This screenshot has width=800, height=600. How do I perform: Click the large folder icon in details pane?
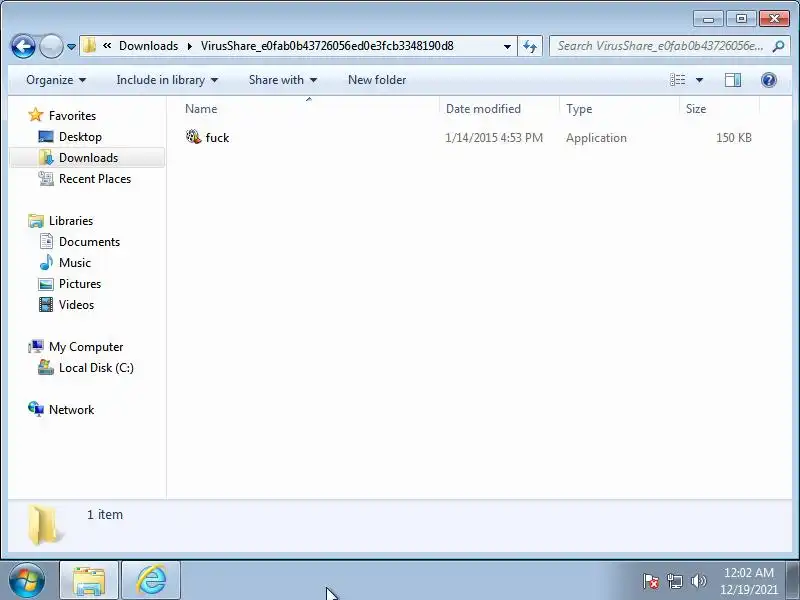click(45, 525)
